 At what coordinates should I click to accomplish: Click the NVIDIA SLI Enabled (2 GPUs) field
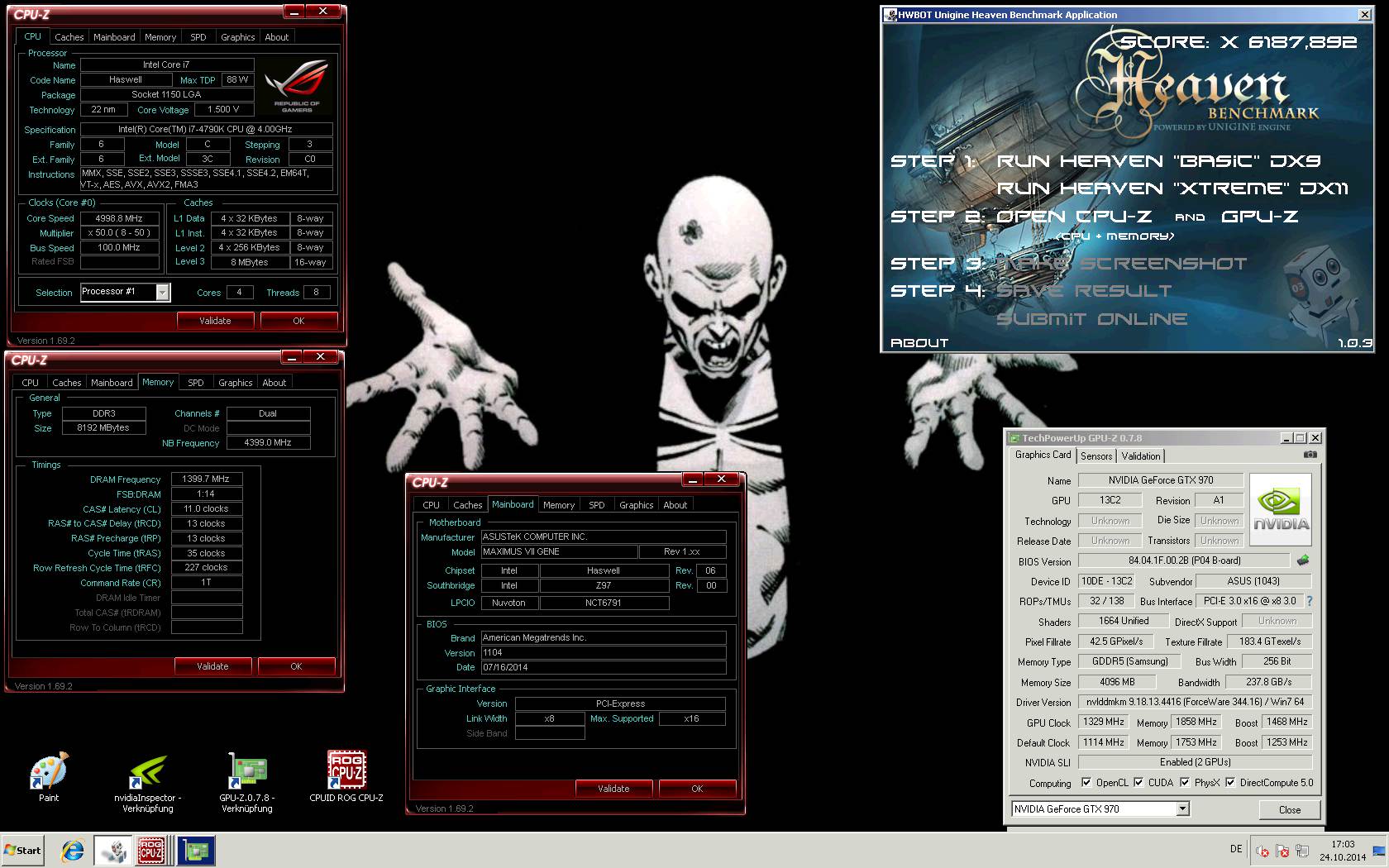1195,762
